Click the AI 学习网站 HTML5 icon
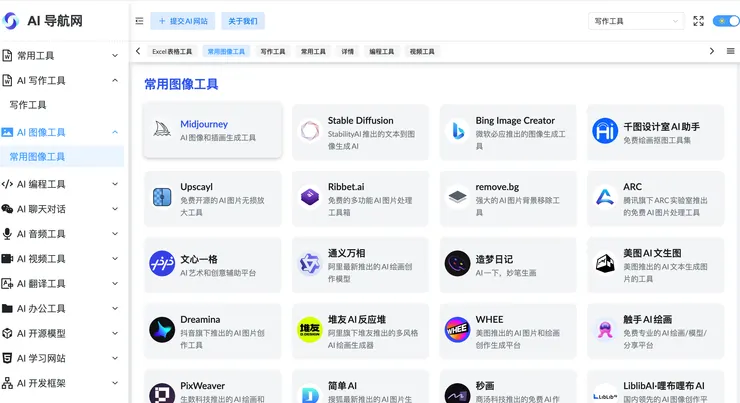This screenshot has width=740, height=403. [x=7, y=358]
